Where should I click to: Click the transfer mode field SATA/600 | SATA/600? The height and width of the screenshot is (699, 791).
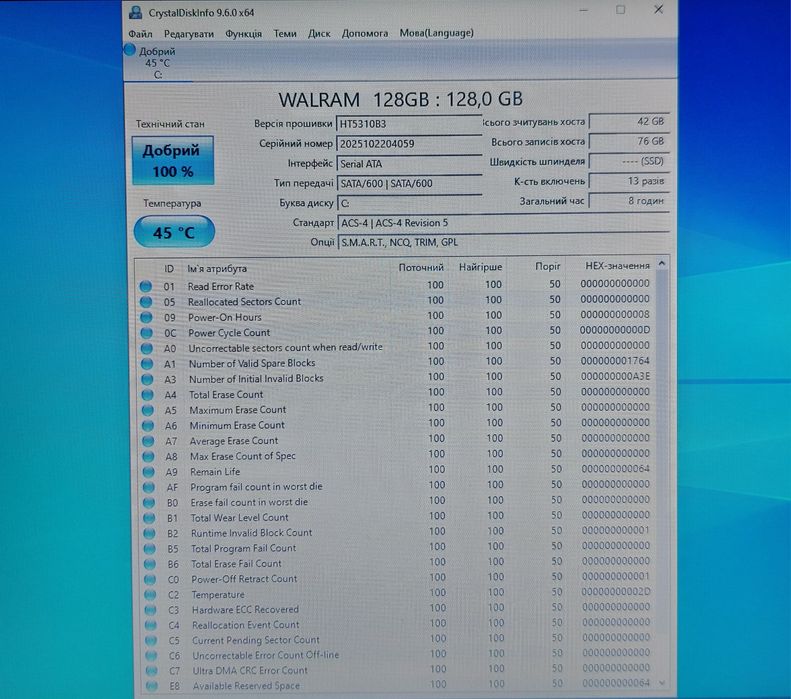(409, 184)
